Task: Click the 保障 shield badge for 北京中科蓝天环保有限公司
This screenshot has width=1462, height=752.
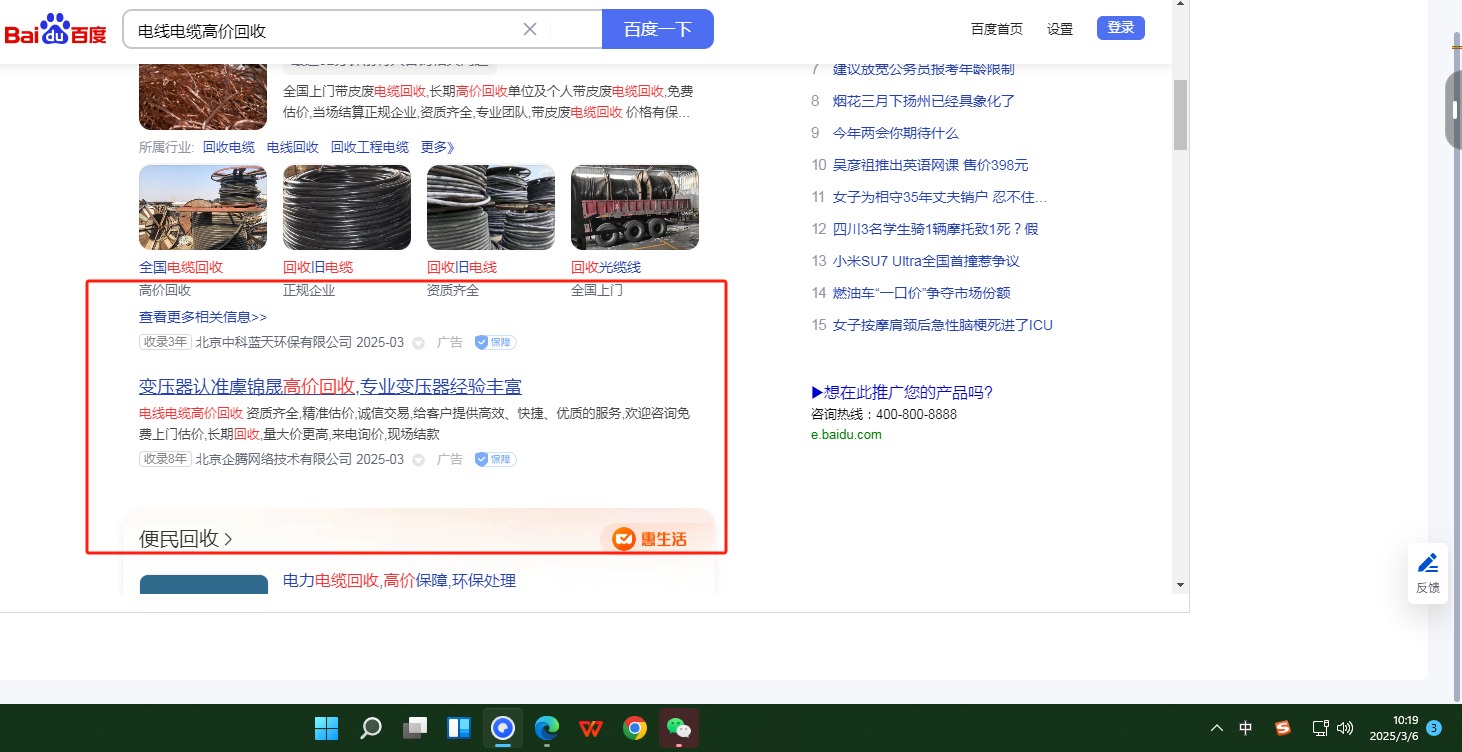Action: (495, 342)
